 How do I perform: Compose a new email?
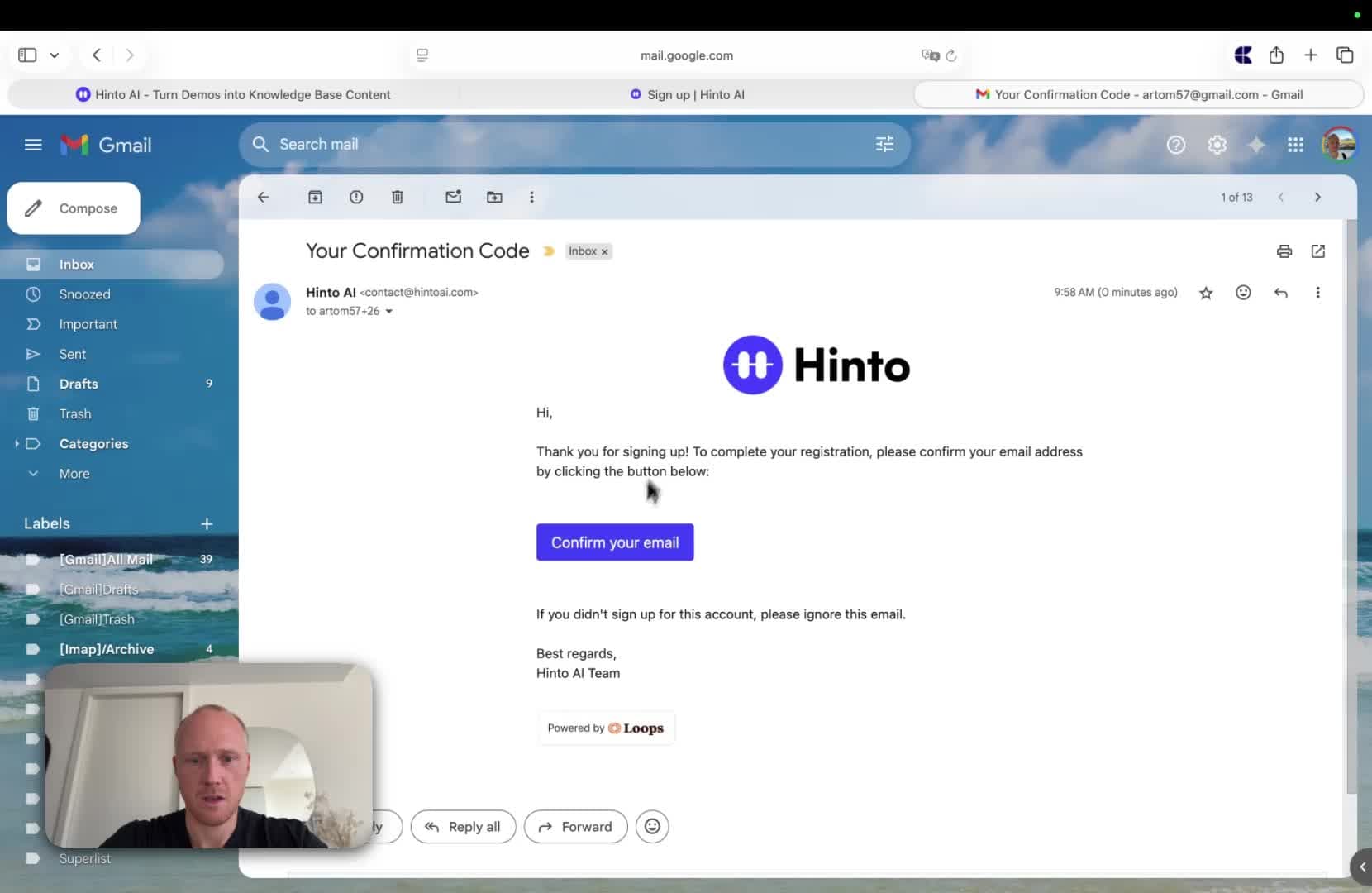tap(74, 208)
